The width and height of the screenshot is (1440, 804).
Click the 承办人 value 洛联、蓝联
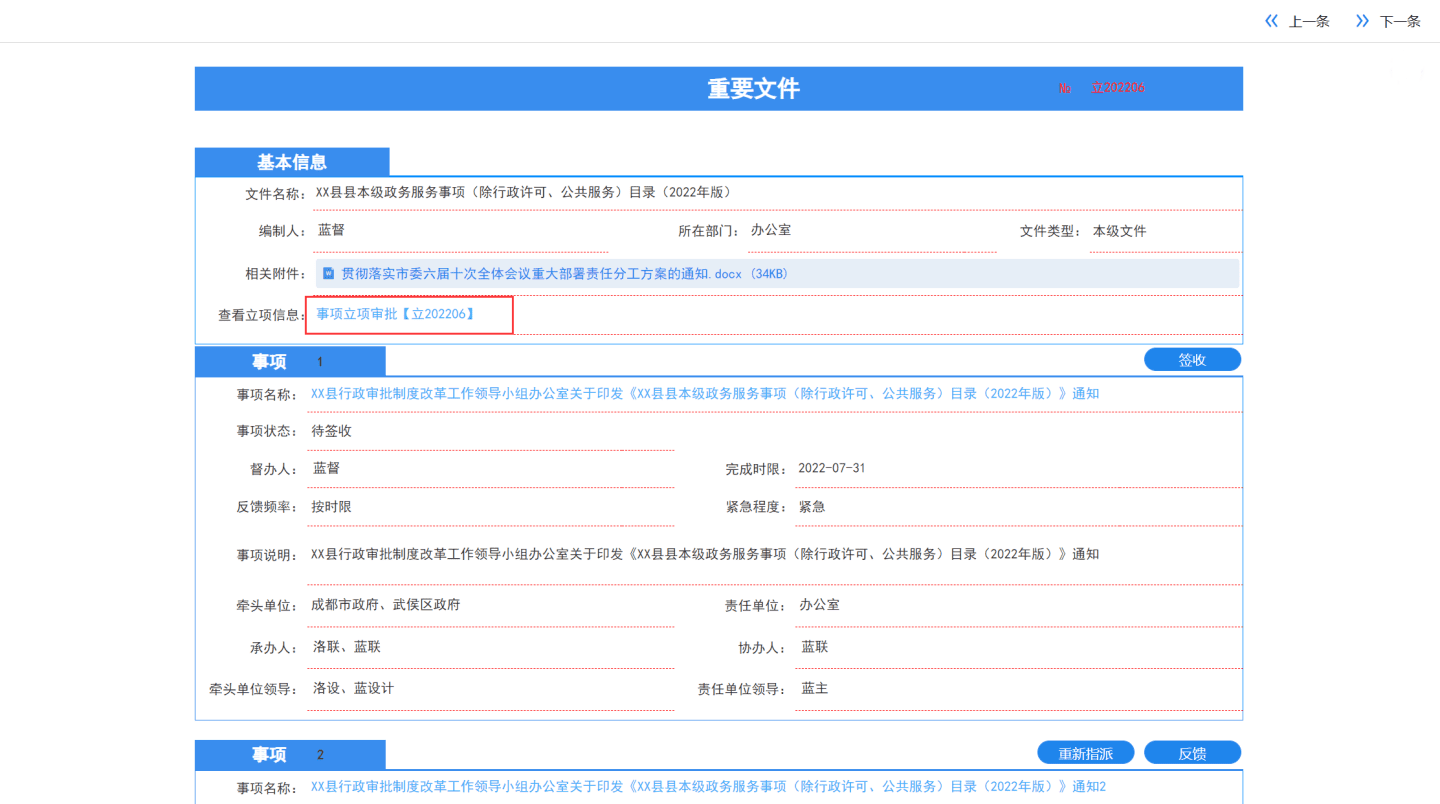point(347,647)
